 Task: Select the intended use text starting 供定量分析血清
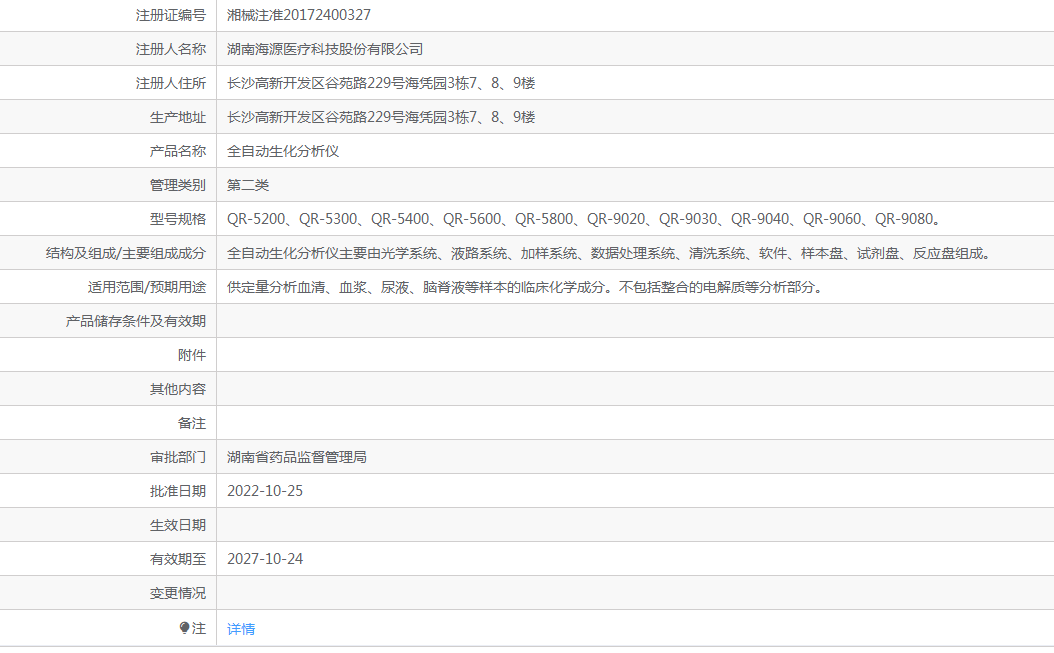[526, 287]
